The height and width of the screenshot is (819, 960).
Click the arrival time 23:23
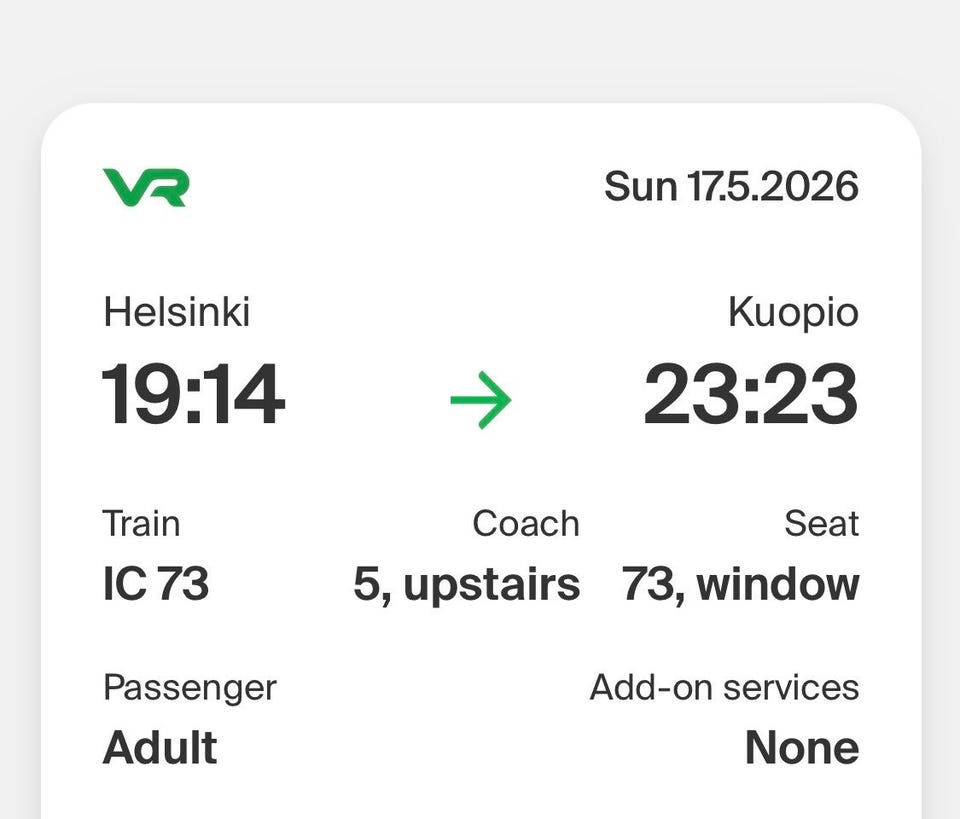click(750, 396)
